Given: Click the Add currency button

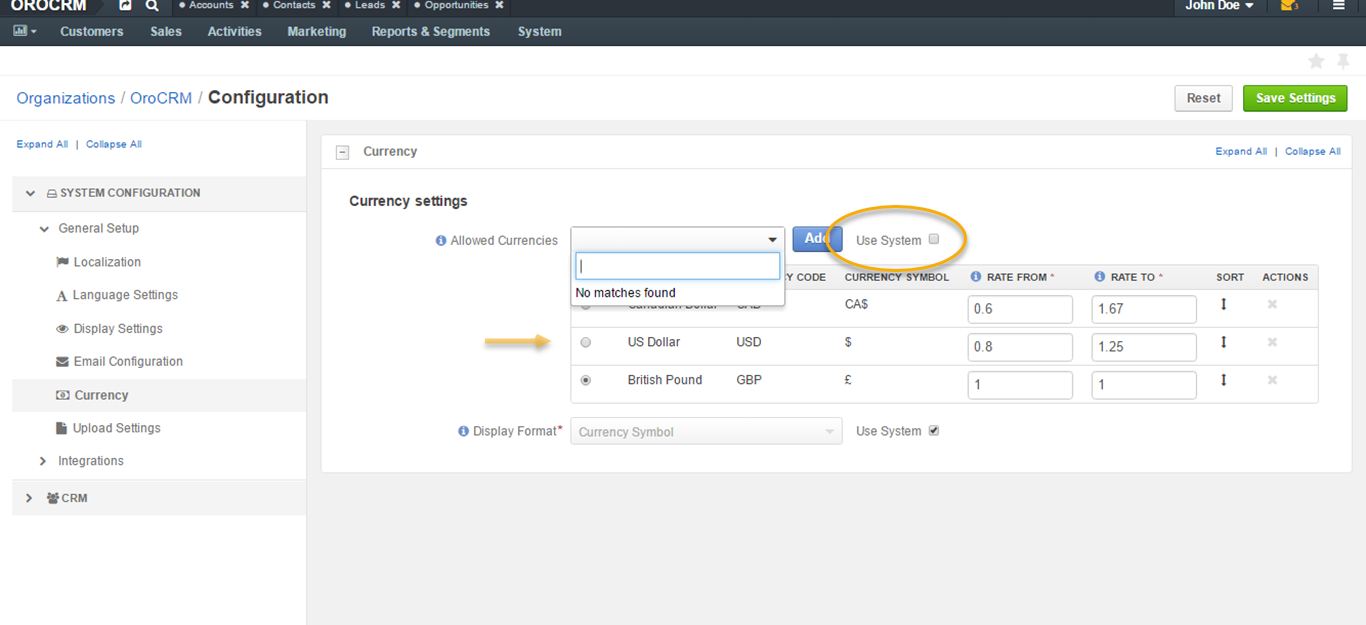Looking at the screenshot, I should point(818,239).
